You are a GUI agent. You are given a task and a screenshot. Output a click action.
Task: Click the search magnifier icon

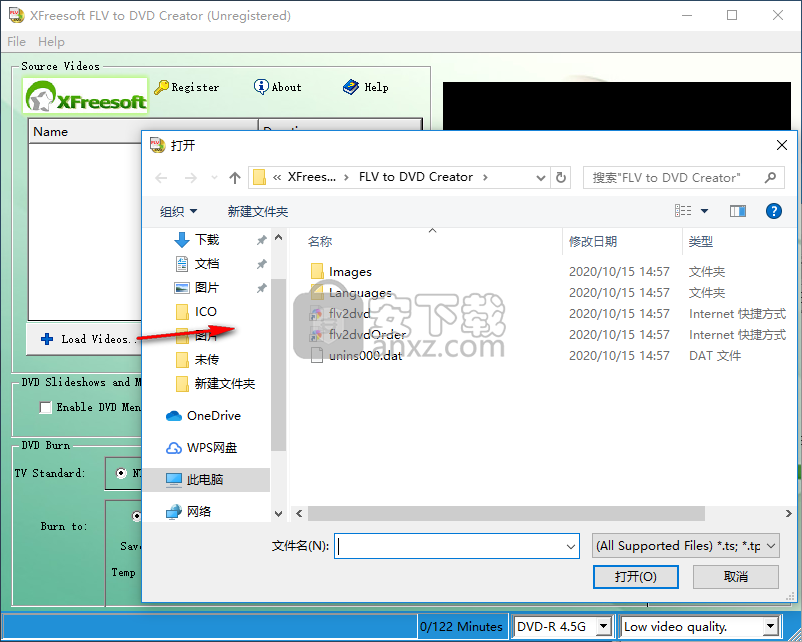pyautogui.click(x=770, y=178)
